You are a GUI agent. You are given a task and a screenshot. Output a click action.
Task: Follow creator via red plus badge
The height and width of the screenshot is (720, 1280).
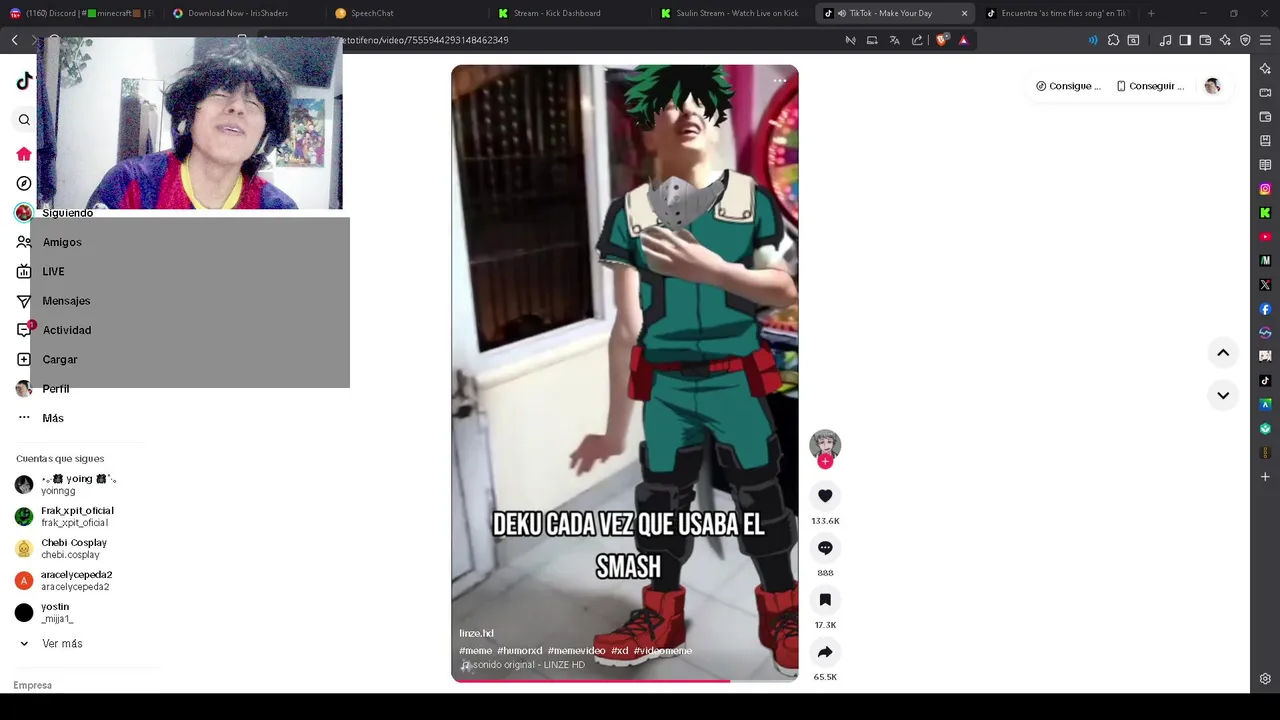(x=825, y=462)
